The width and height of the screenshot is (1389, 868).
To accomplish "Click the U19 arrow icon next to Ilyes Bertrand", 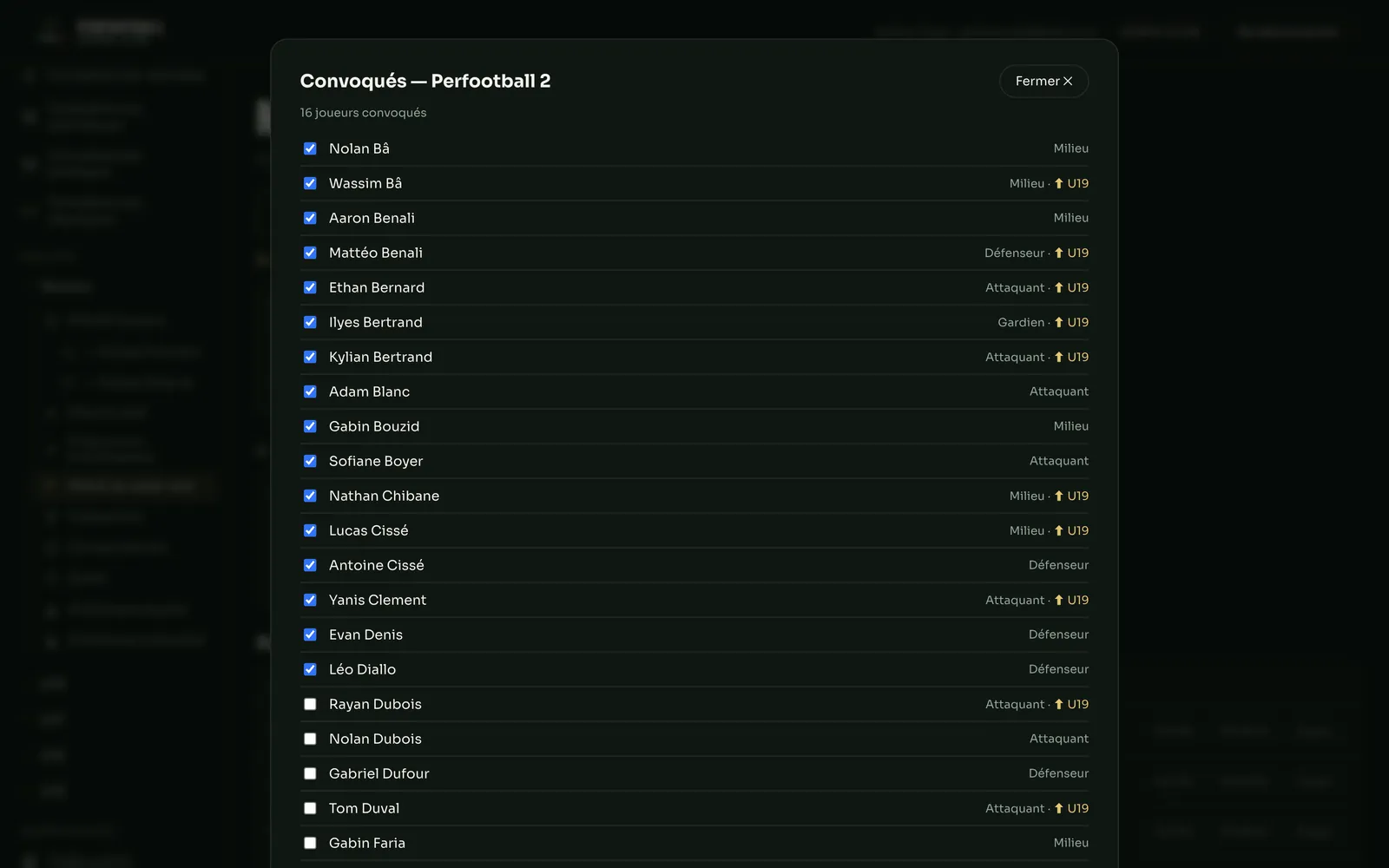I will click(x=1058, y=322).
